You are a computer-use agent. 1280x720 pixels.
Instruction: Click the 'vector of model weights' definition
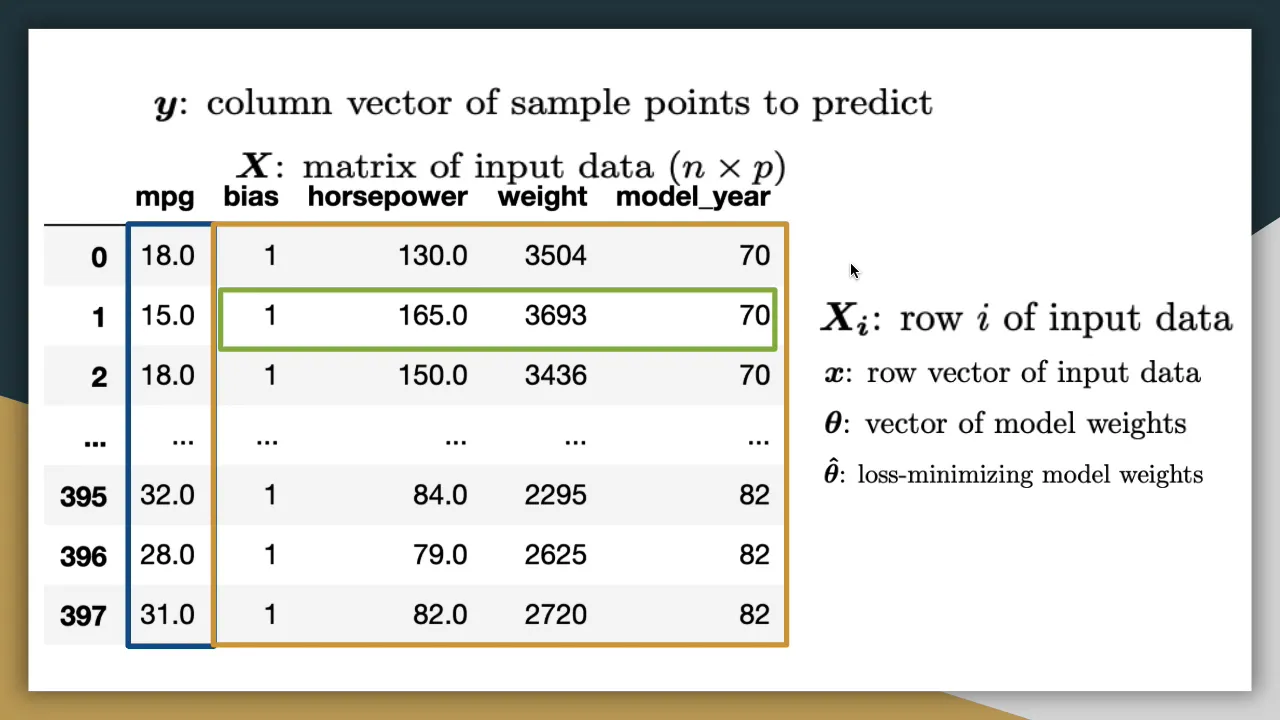(1005, 423)
